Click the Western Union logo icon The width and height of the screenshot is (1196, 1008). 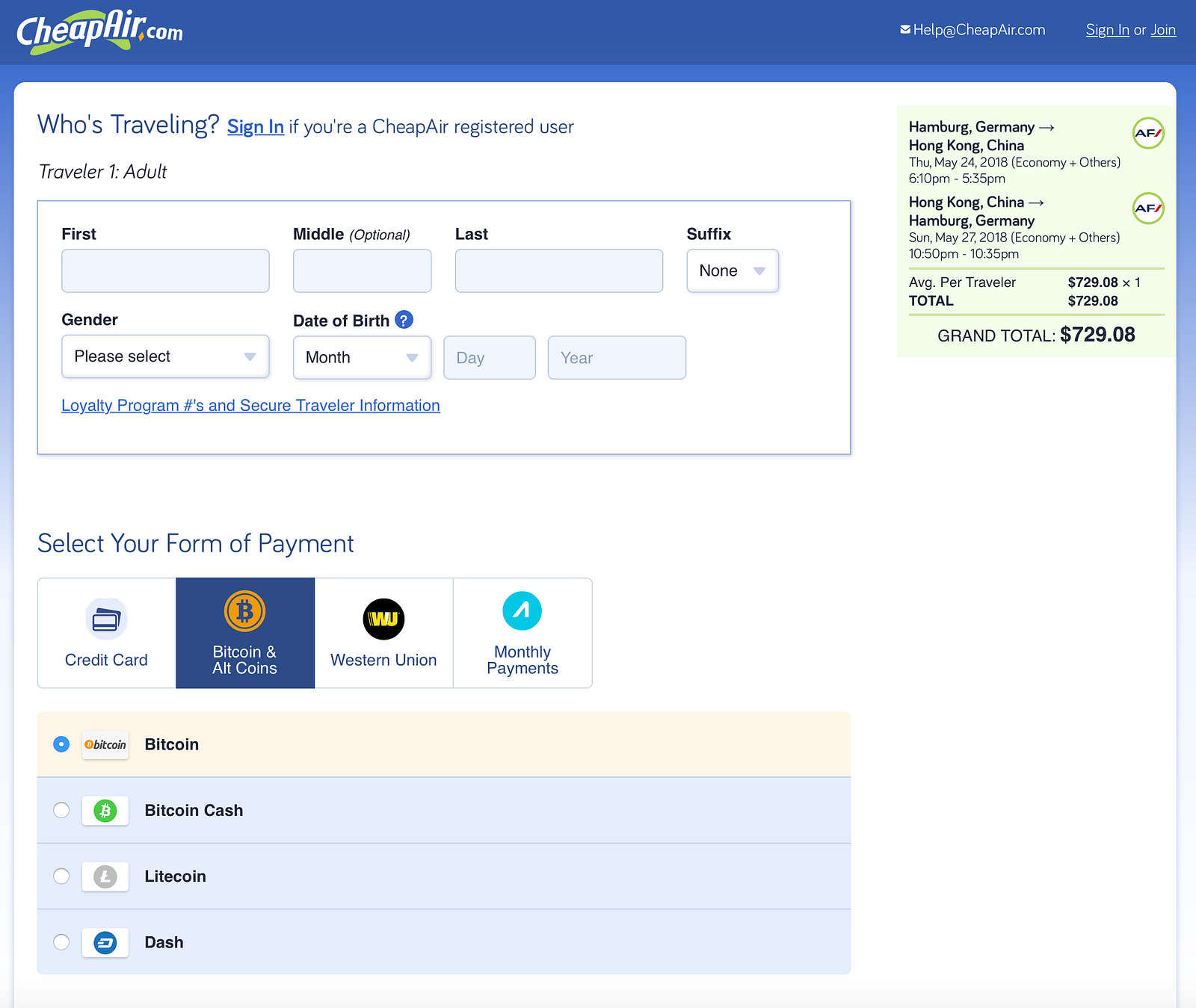pyautogui.click(x=383, y=619)
